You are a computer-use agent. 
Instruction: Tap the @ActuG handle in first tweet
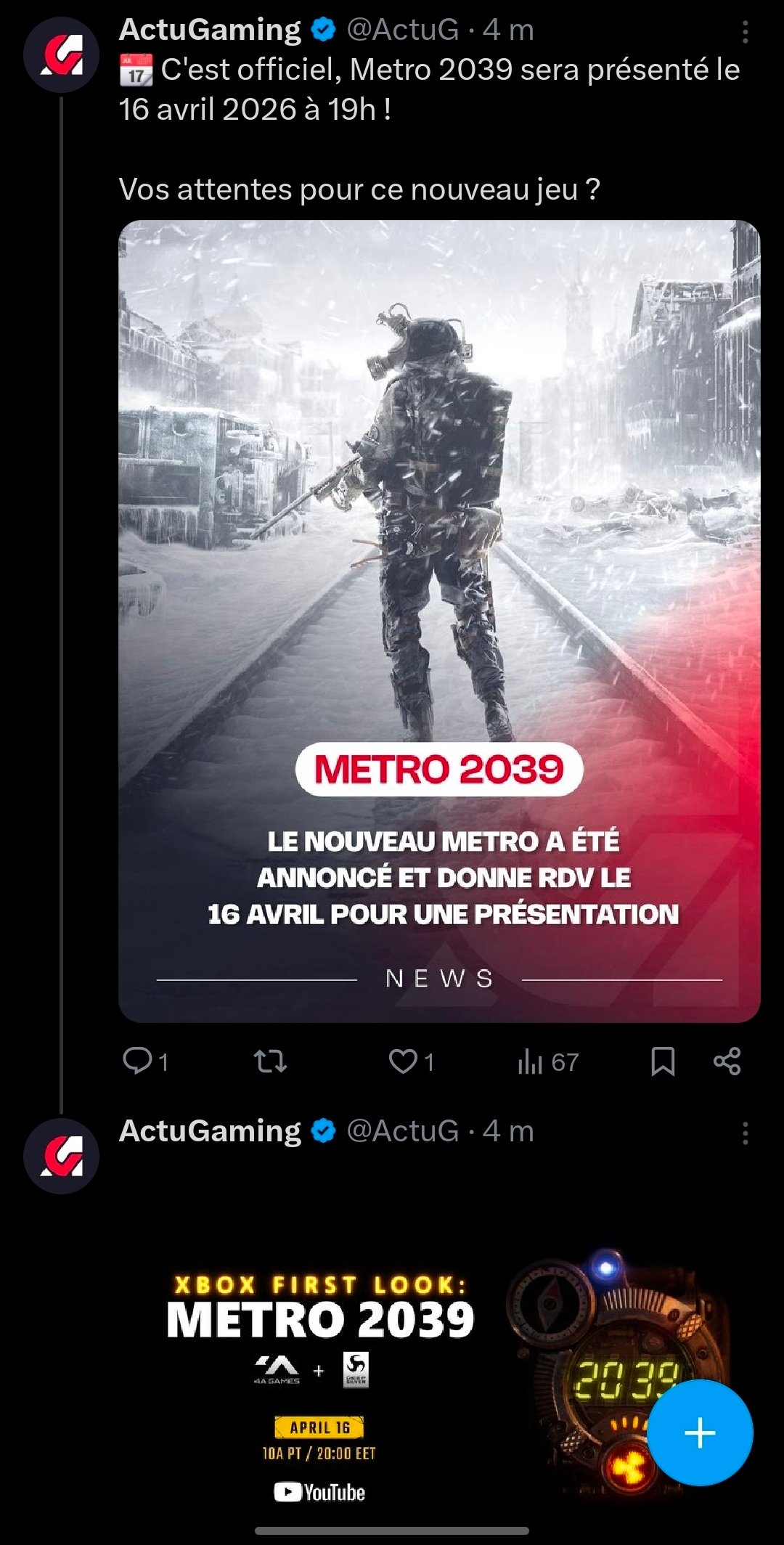click(x=403, y=30)
